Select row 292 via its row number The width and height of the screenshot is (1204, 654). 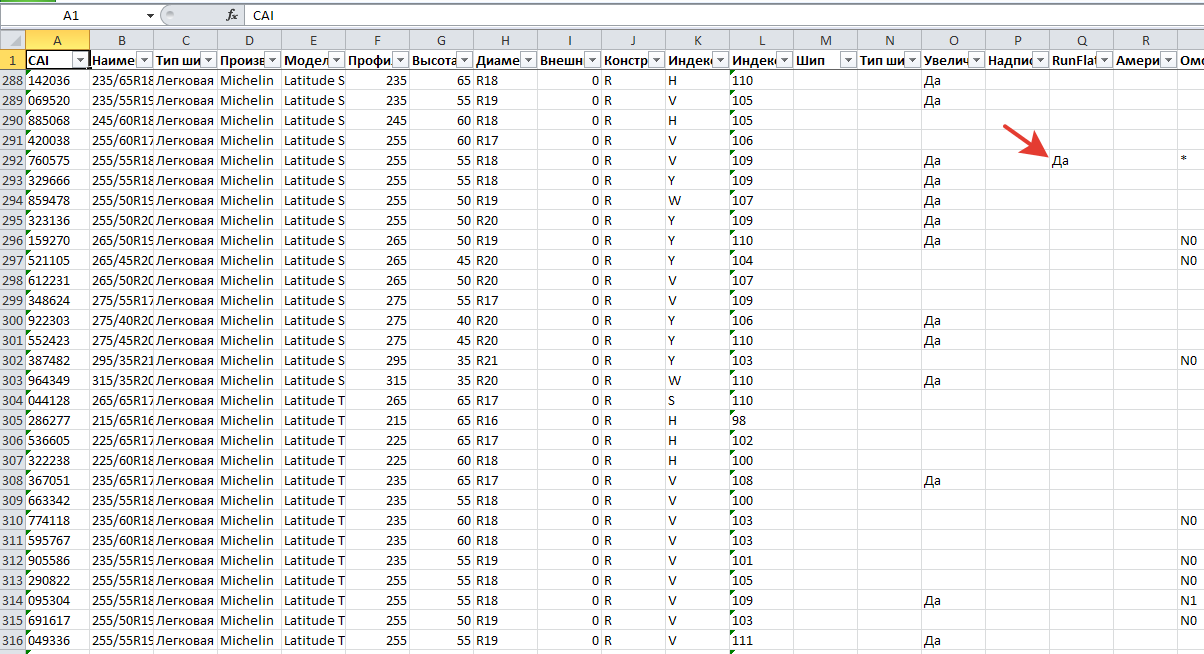pos(12,160)
